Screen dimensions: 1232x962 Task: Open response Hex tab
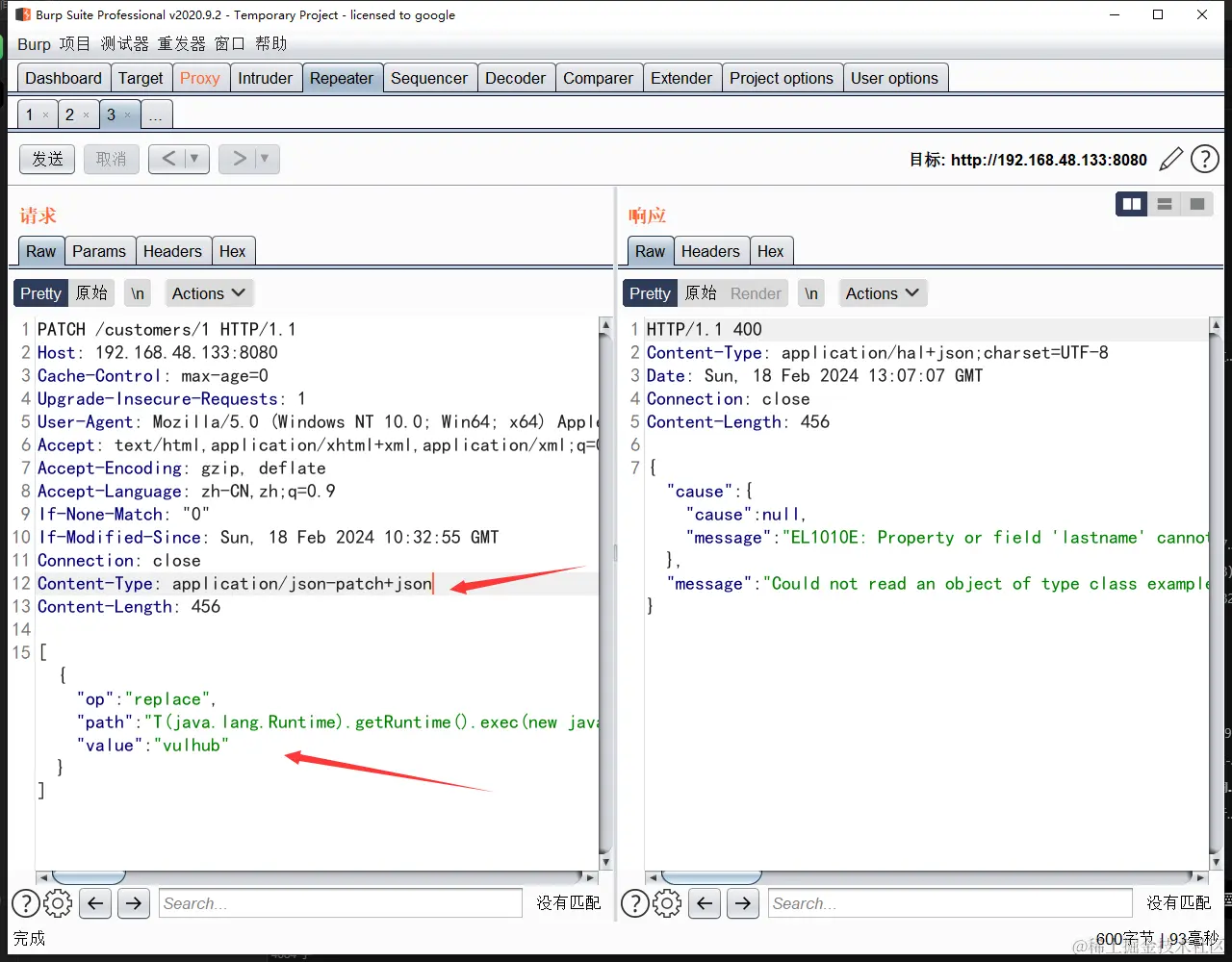[x=770, y=251]
